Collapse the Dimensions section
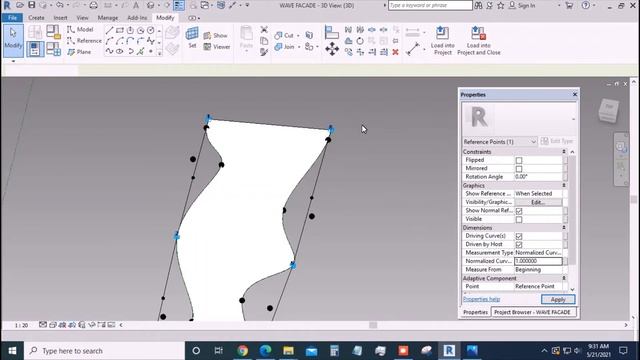 [x=564, y=227]
